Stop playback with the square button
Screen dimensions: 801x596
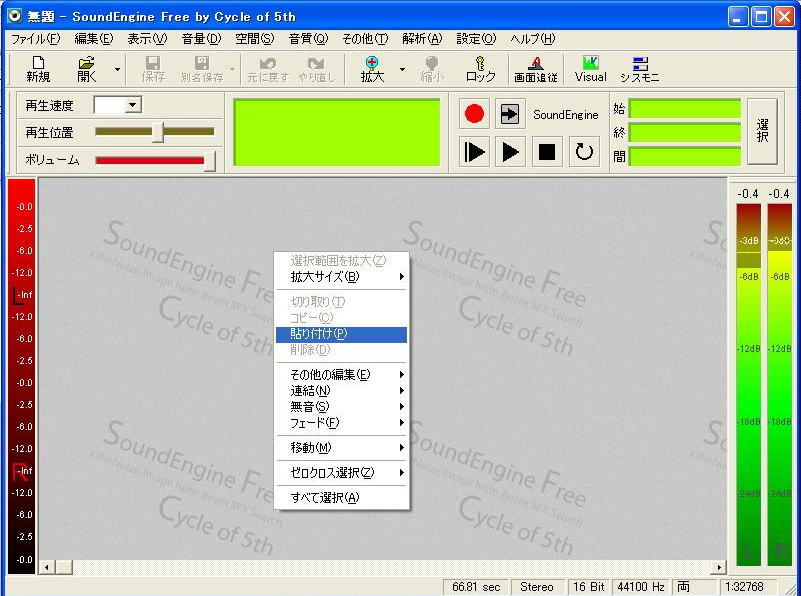(547, 152)
